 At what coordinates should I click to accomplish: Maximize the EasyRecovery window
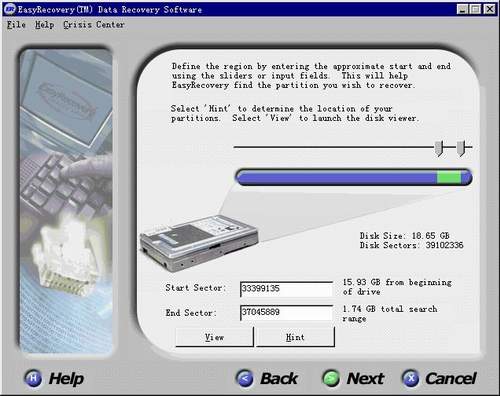[x=475, y=9]
